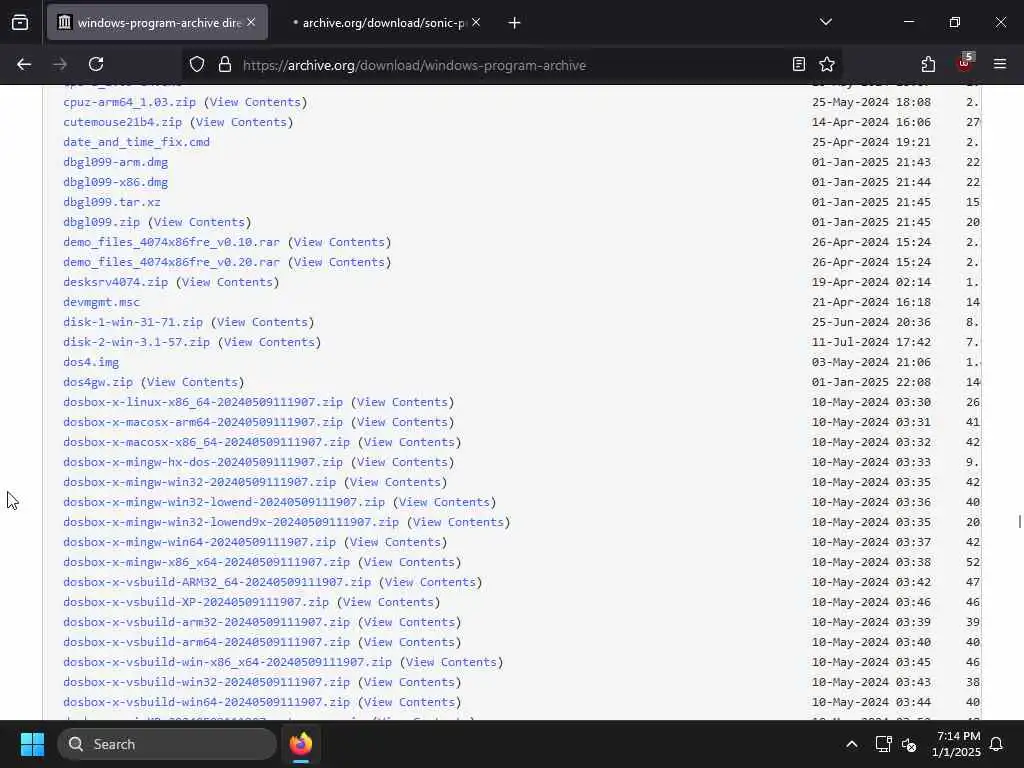Download dbgl099.tar.xz
The height and width of the screenshot is (768, 1024).
(x=112, y=202)
